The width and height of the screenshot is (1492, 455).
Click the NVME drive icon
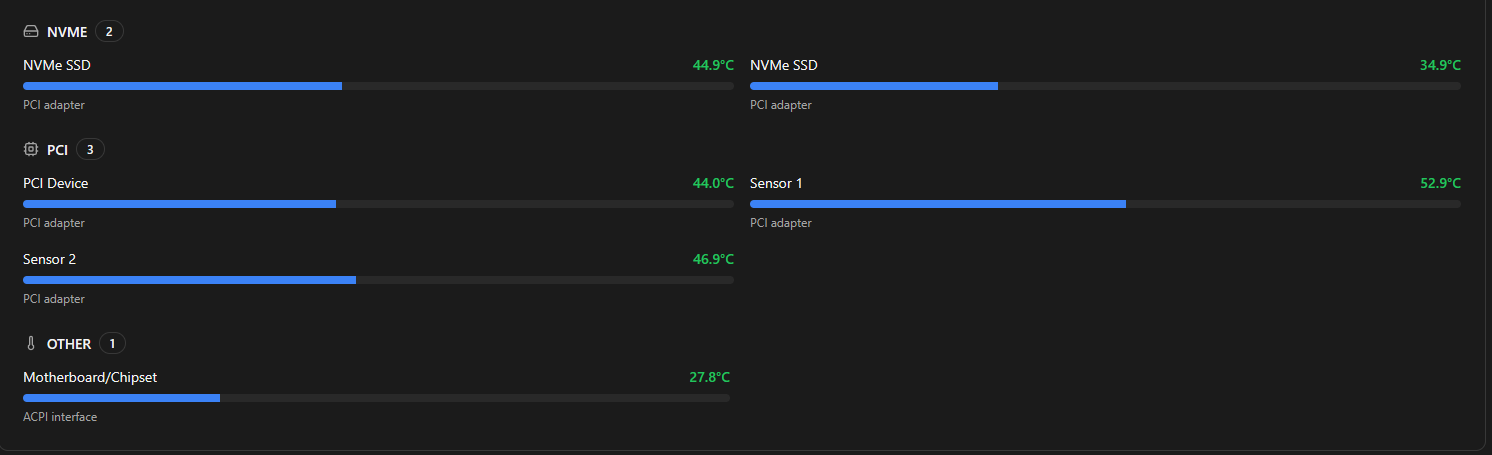30,32
